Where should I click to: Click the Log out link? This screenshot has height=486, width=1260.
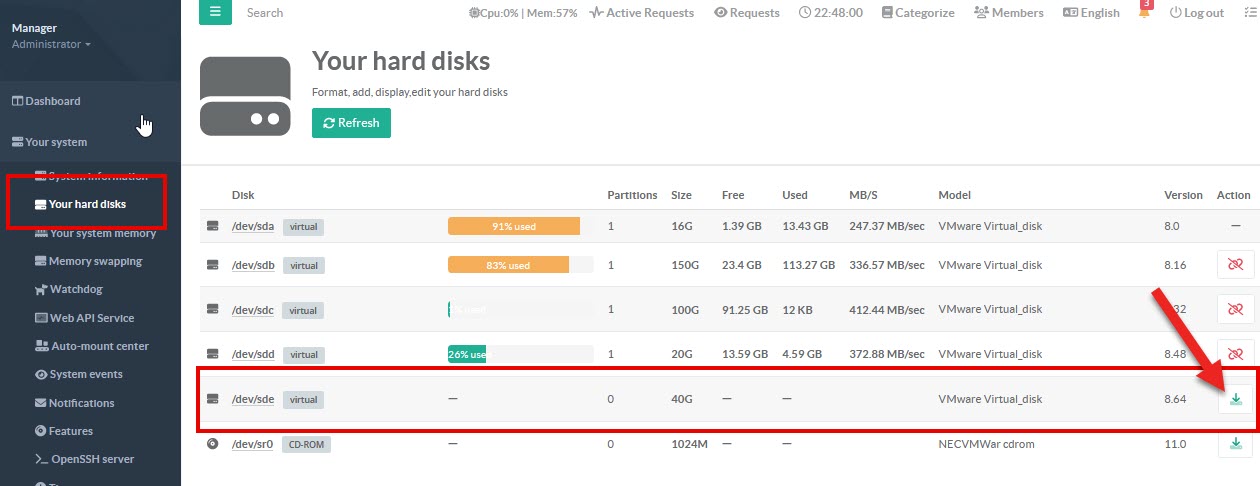click(1196, 13)
